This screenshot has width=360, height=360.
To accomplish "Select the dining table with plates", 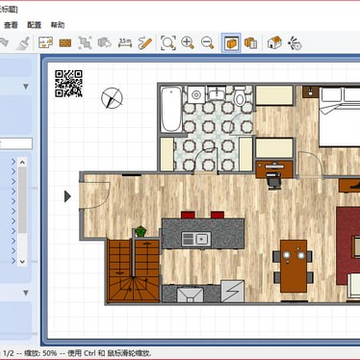I will (x=293, y=266).
